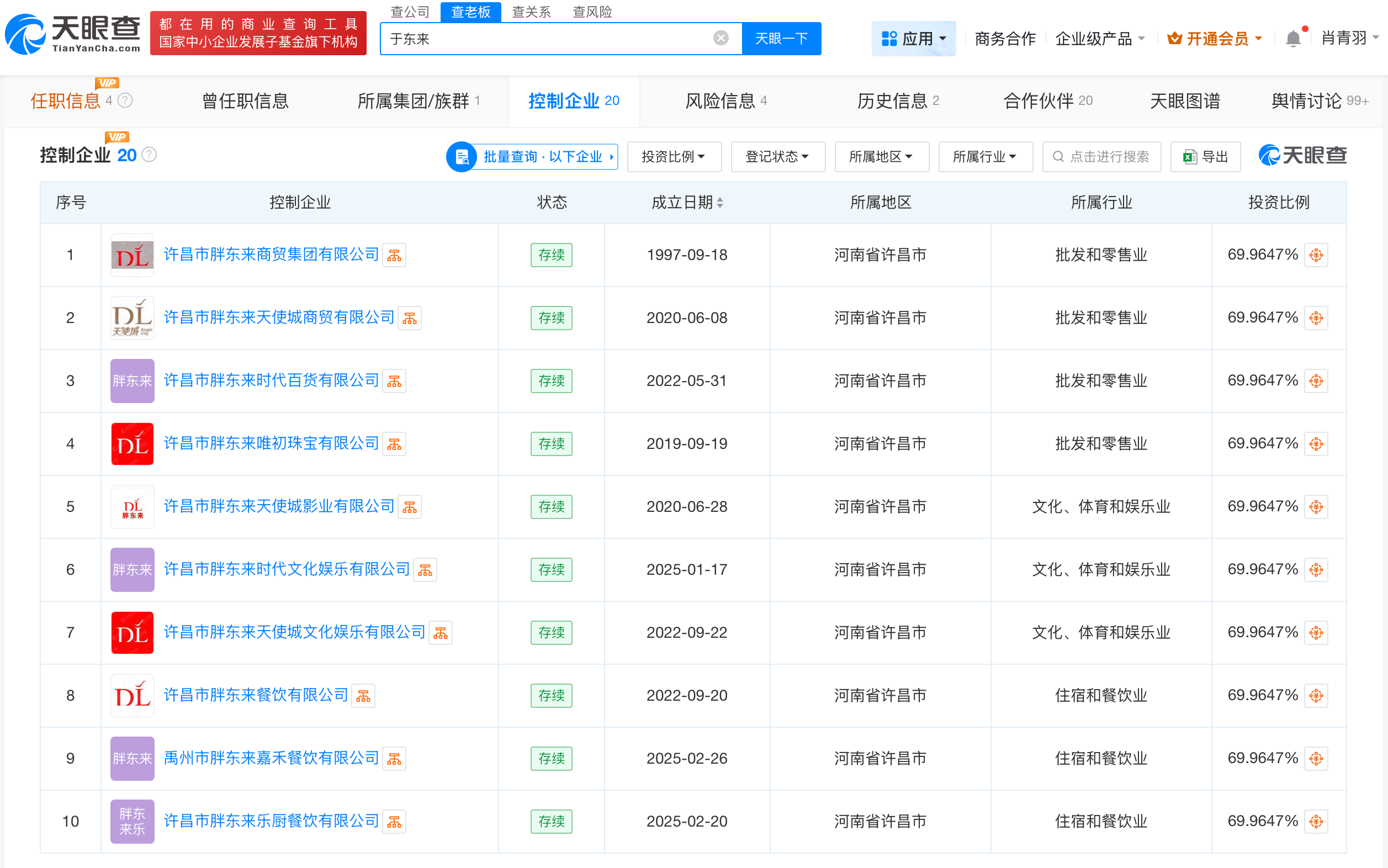Click the help question mark beside 控制企业 20
This screenshot has height=868, width=1388.
(149, 154)
